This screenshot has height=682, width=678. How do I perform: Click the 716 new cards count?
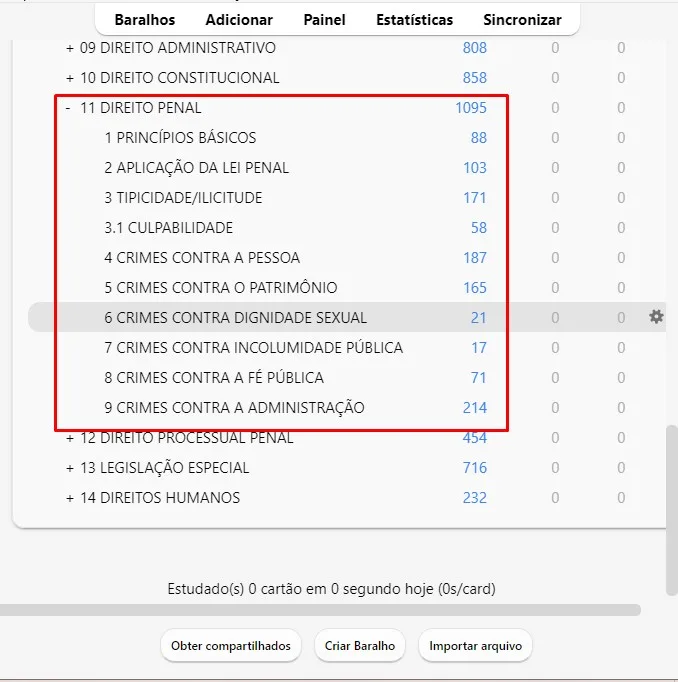click(x=474, y=468)
